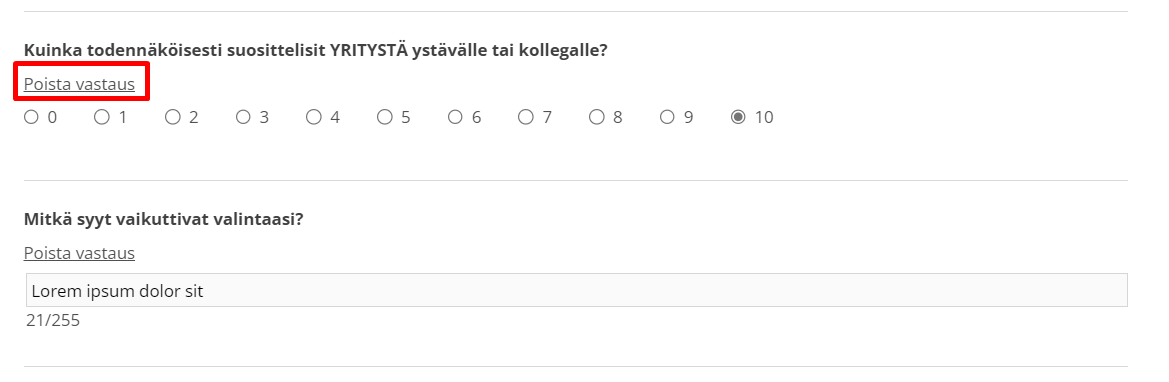Pick rating 3 on the recommendation scale
The width and height of the screenshot is (1169, 382).
coord(243,117)
